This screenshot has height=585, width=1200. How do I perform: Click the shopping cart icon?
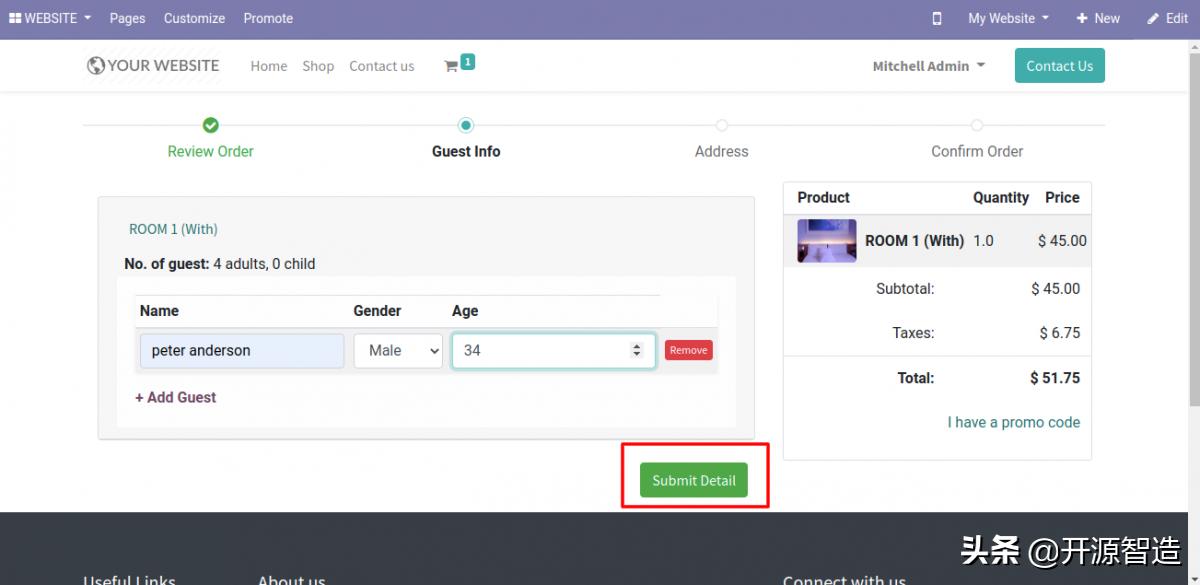pos(452,66)
